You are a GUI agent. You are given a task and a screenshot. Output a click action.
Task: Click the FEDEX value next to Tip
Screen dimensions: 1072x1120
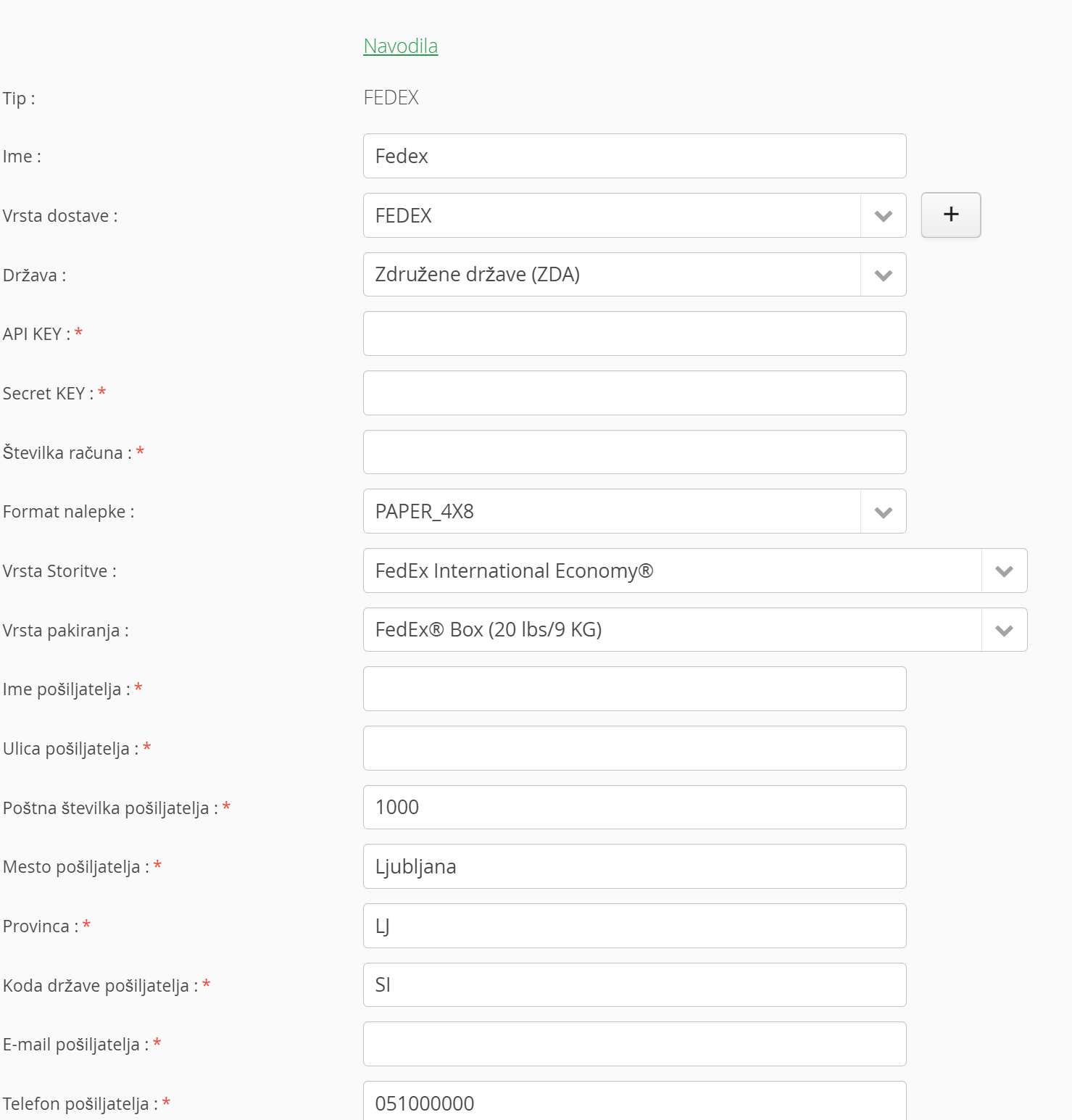391,98
